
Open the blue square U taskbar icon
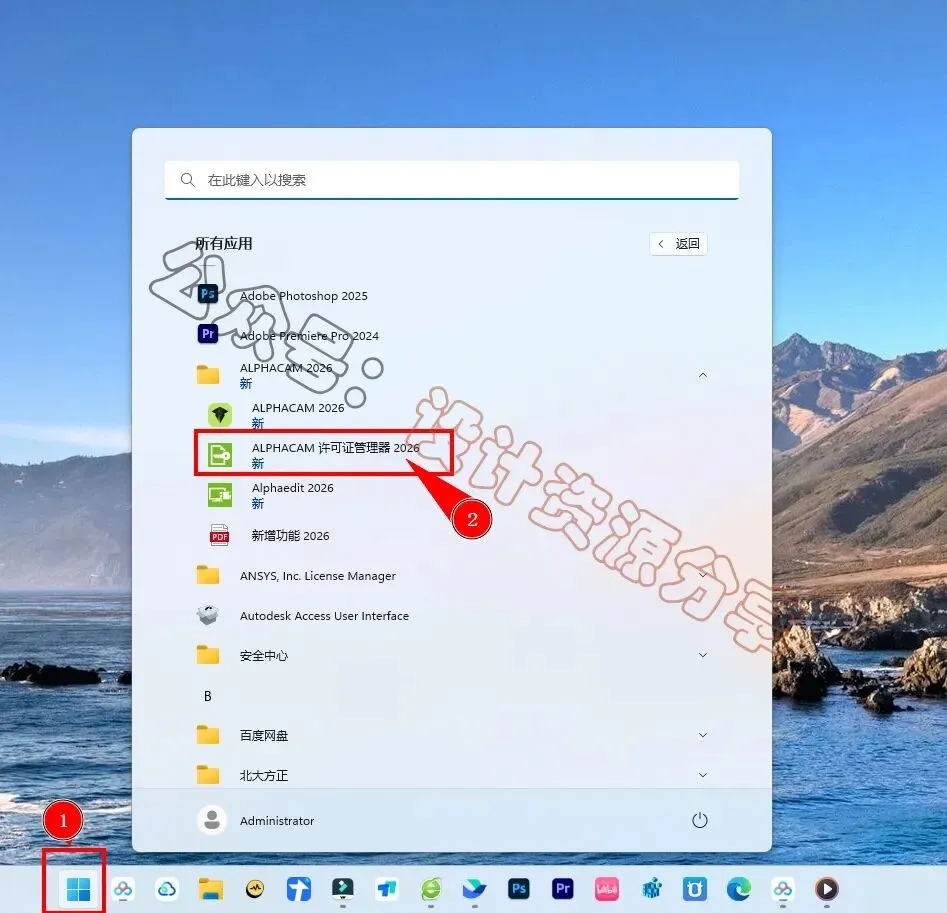click(x=695, y=889)
